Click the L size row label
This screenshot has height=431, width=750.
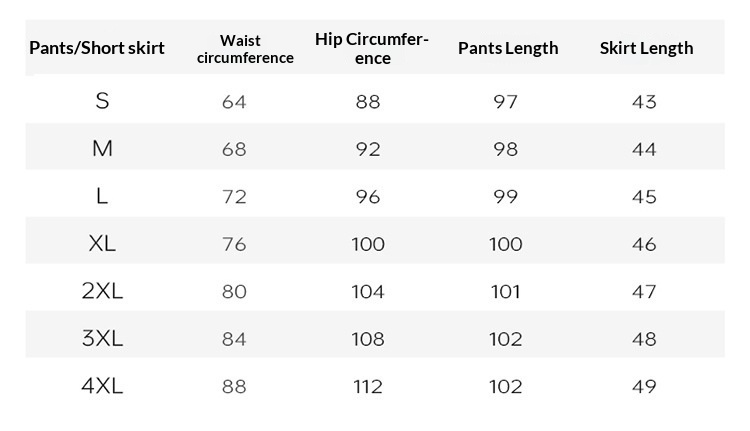102,196
